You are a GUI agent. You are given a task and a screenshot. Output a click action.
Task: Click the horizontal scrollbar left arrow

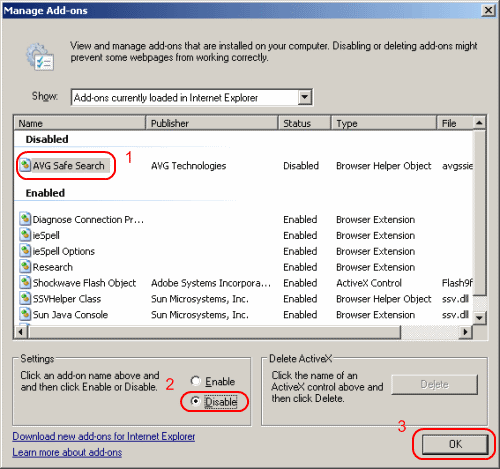click(21, 332)
